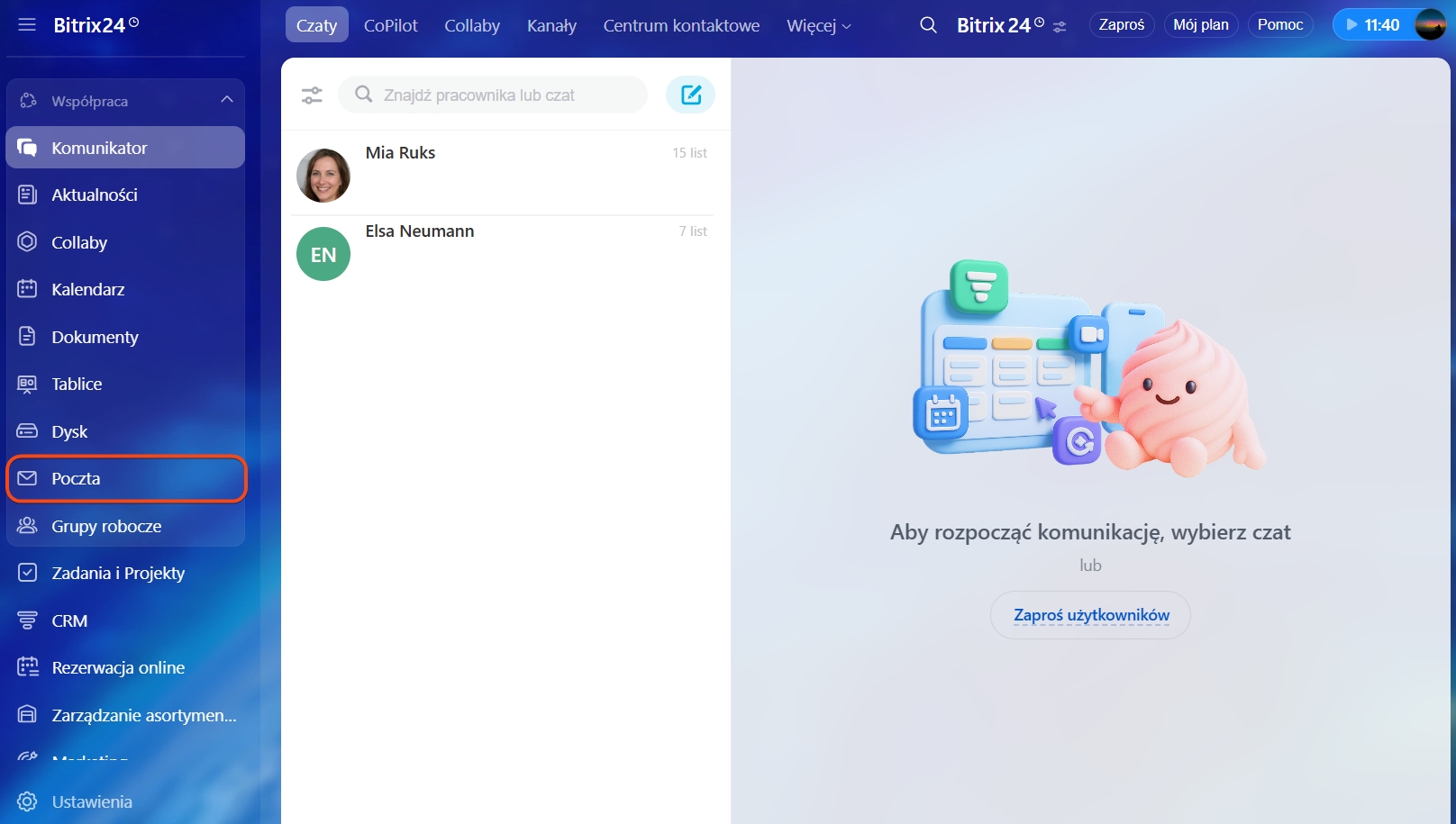
Task: Click the Dokumenty file icon
Action: 27,337
